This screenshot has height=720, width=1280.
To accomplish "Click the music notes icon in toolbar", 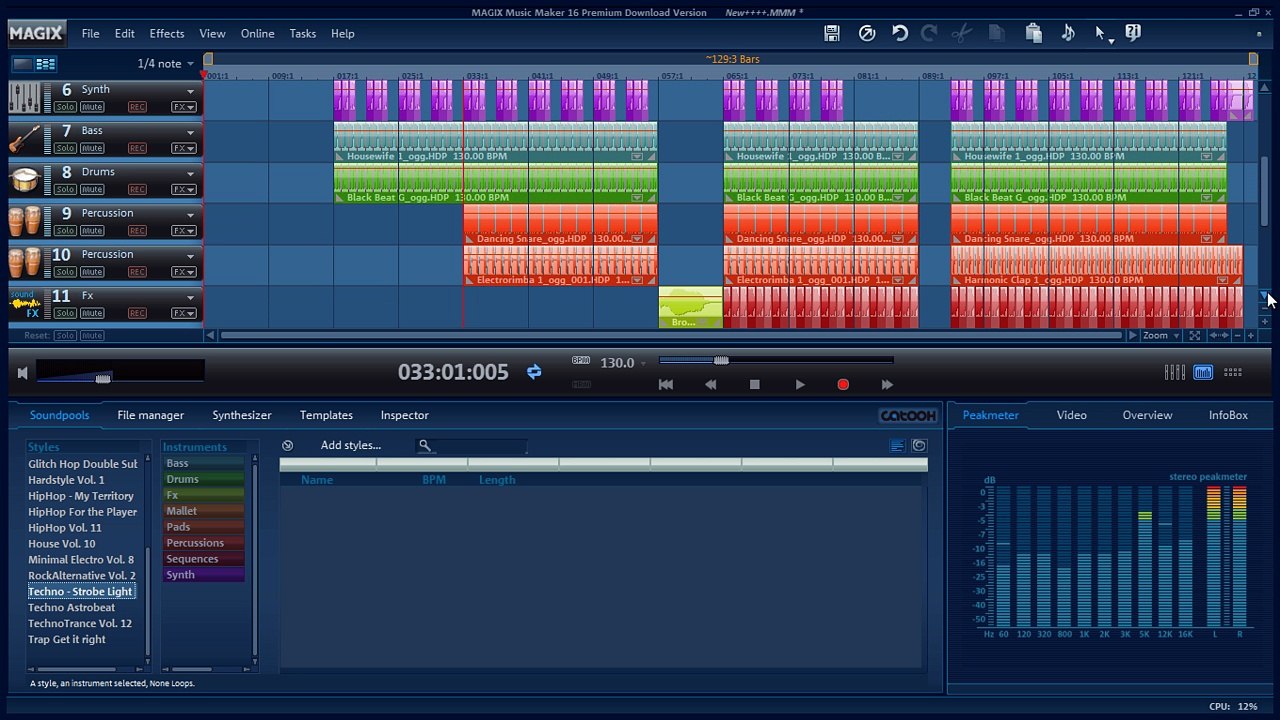I will click(x=1068, y=33).
